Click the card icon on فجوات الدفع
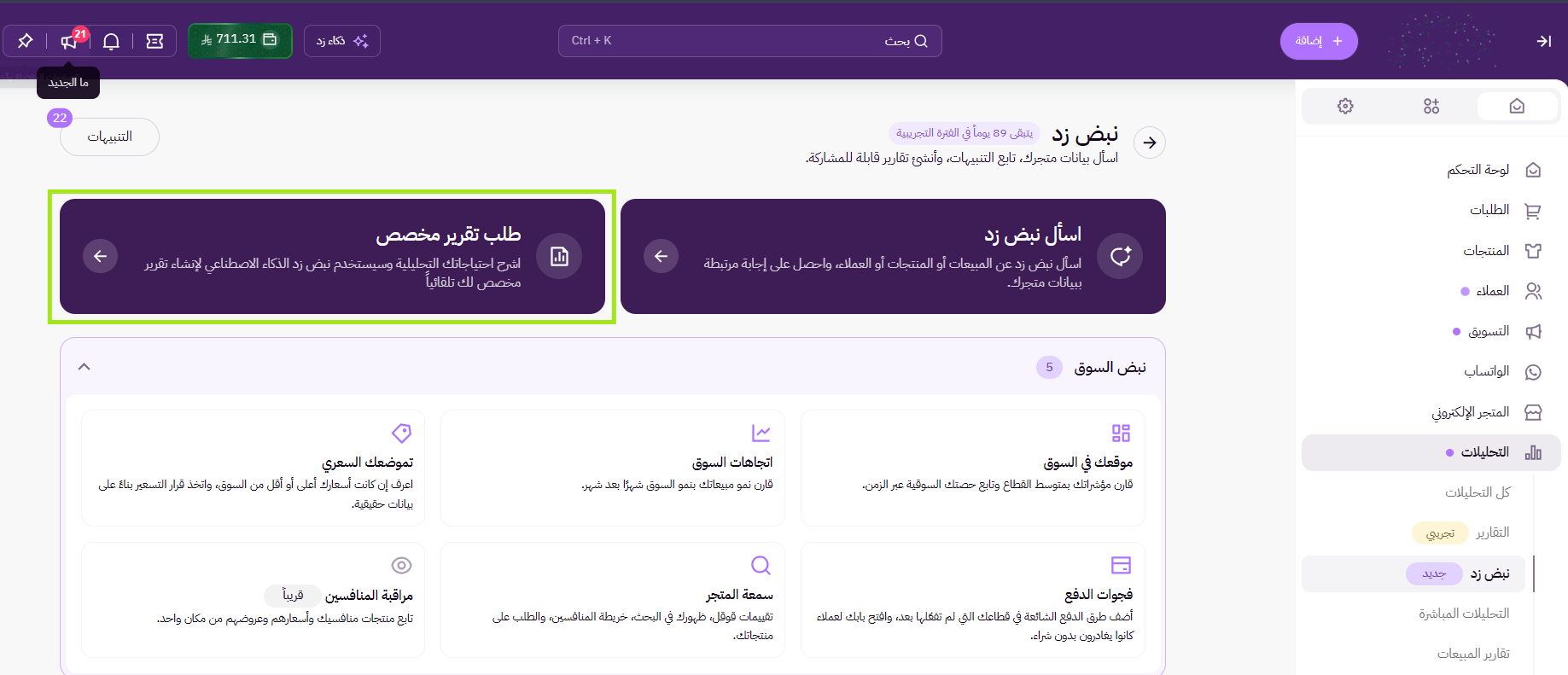1568x675 pixels. (1121, 565)
